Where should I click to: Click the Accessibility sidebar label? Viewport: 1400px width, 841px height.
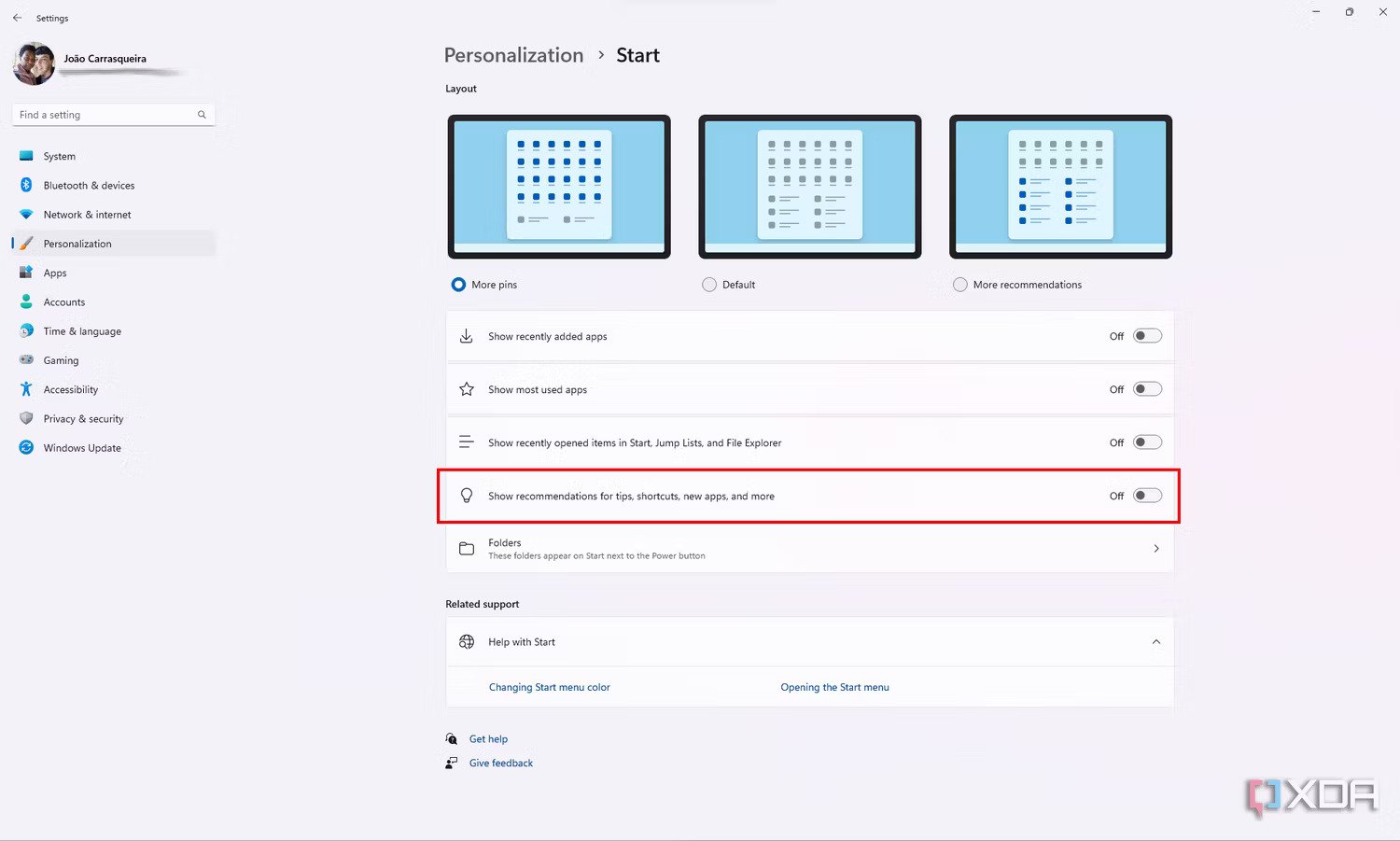click(x=71, y=389)
